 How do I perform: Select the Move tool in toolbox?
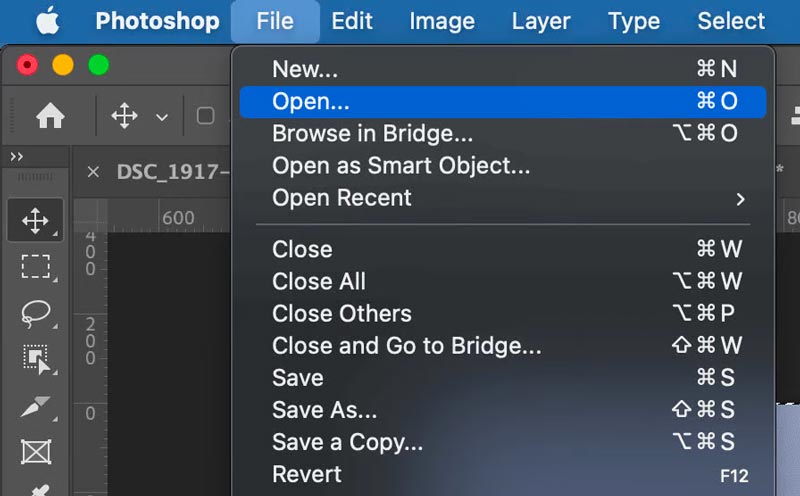point(35,220)
